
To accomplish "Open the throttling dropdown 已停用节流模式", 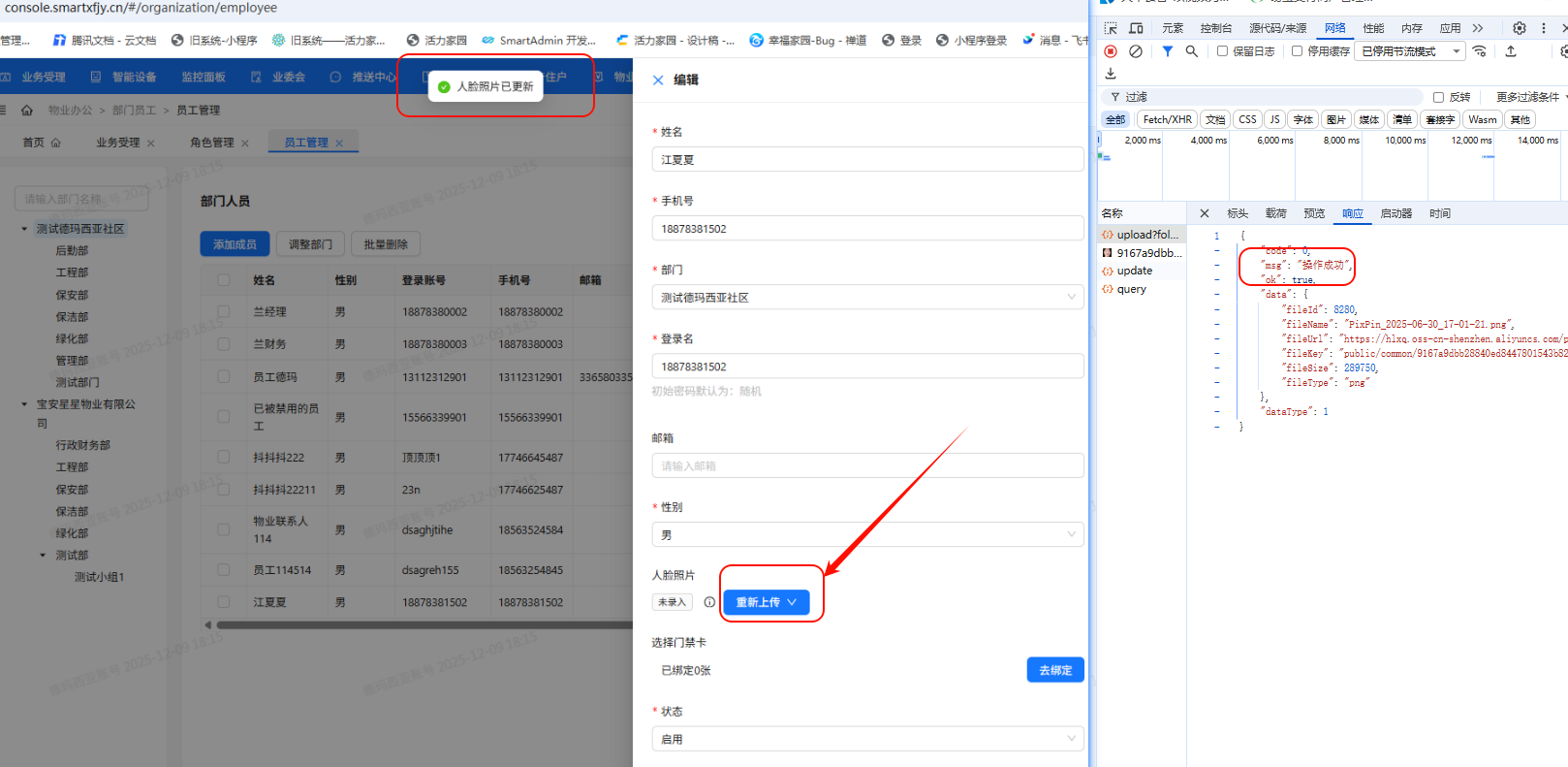I will [x=1410, y=51].
